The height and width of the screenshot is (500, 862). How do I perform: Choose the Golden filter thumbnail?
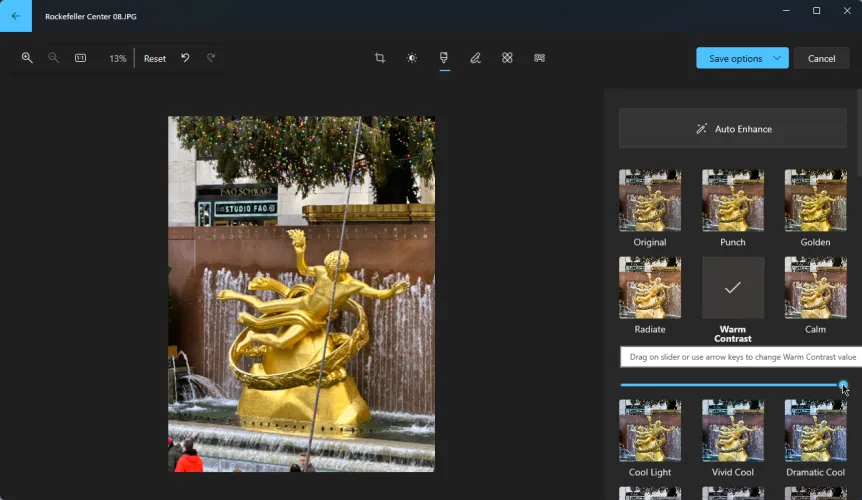[x=815, y=201]
